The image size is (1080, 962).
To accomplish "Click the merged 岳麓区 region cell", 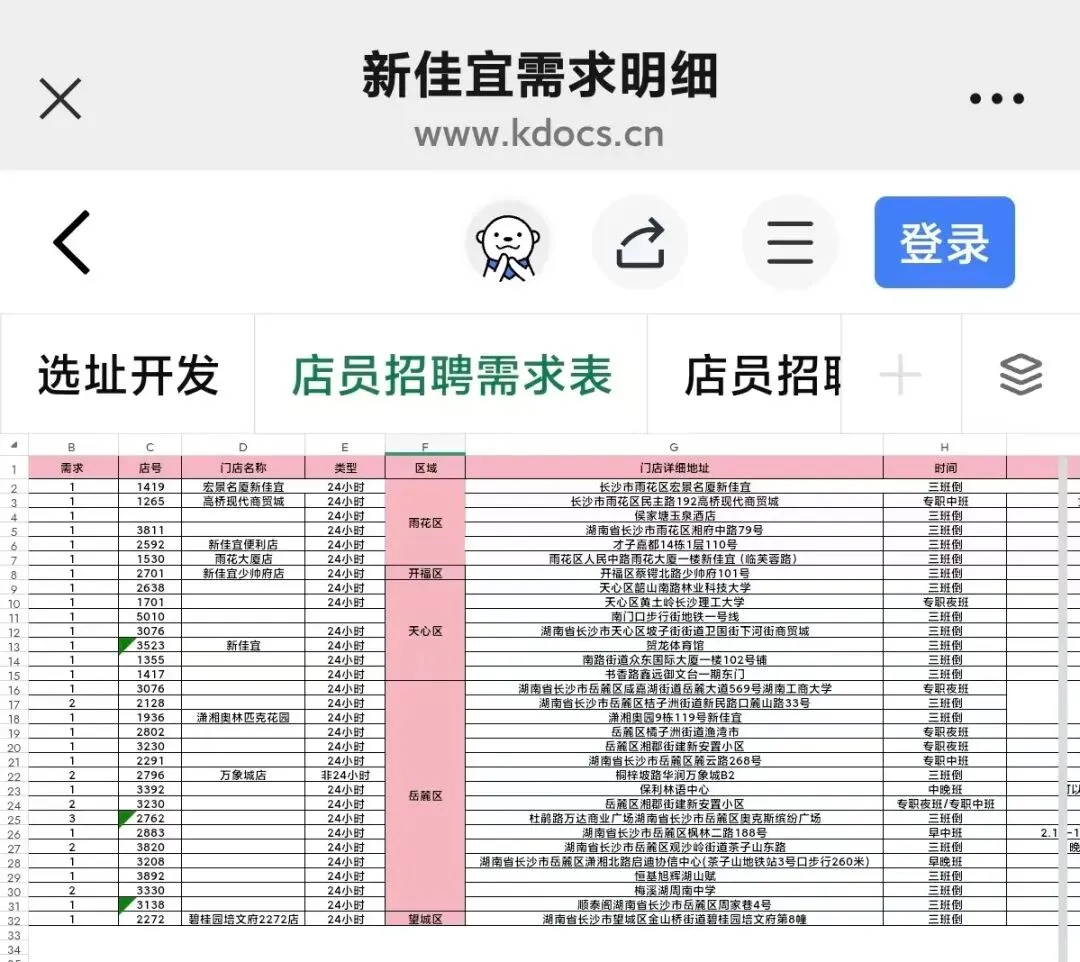I will coord(425,796).
